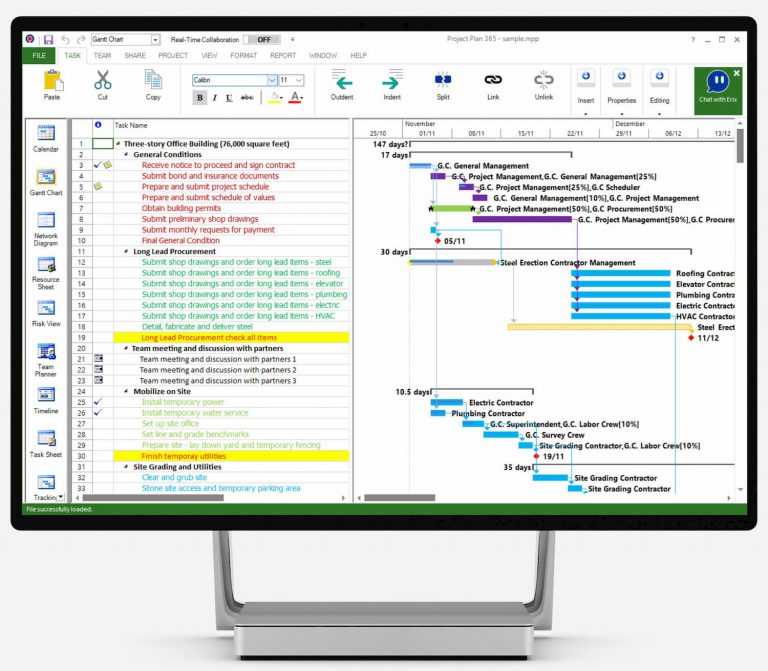Open the Network Diagram view
The height and width of the screenshot is (671, 768).
[x=46, y=228]
